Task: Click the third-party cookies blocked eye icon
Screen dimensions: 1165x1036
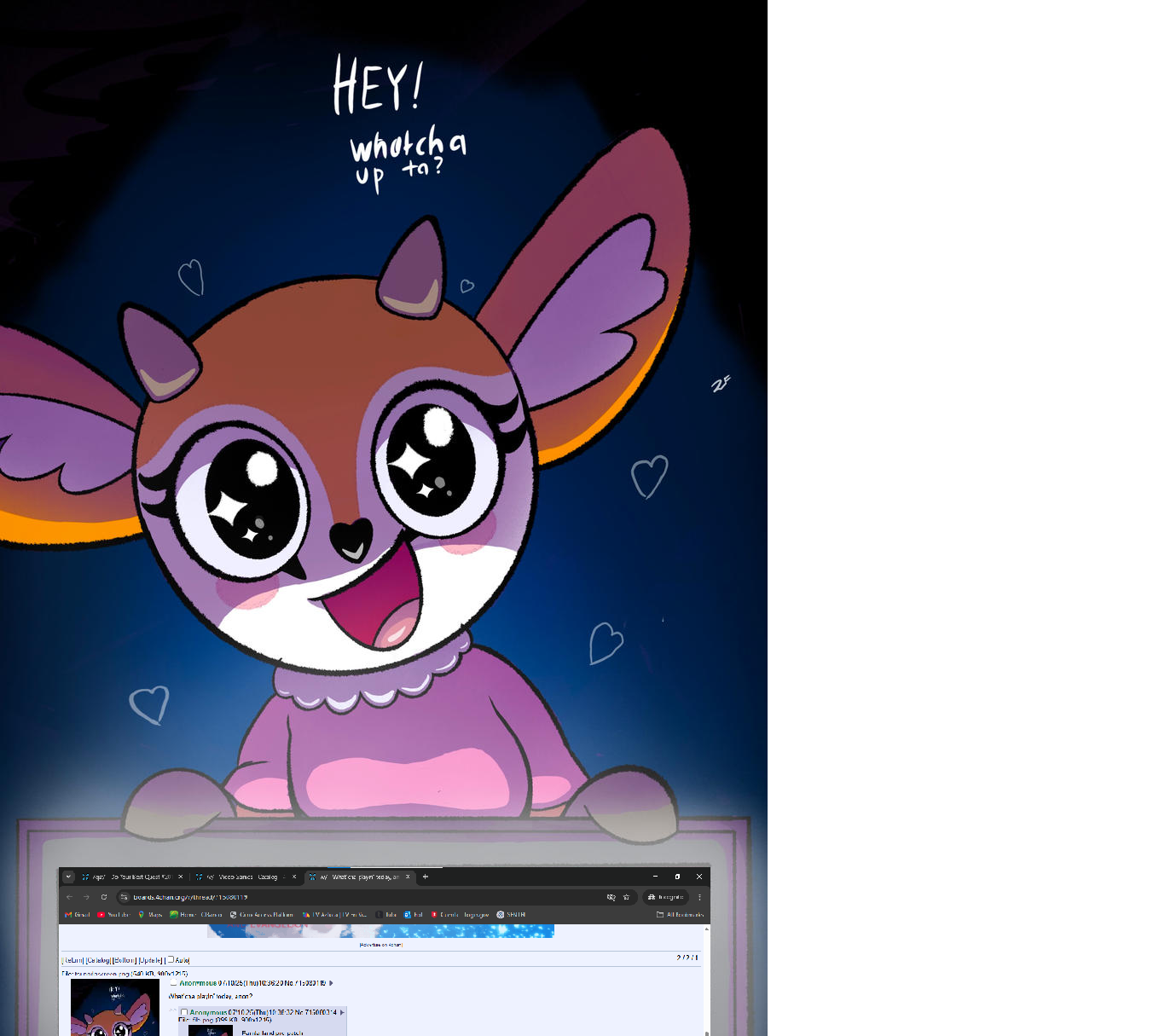Action: point(611,897)
